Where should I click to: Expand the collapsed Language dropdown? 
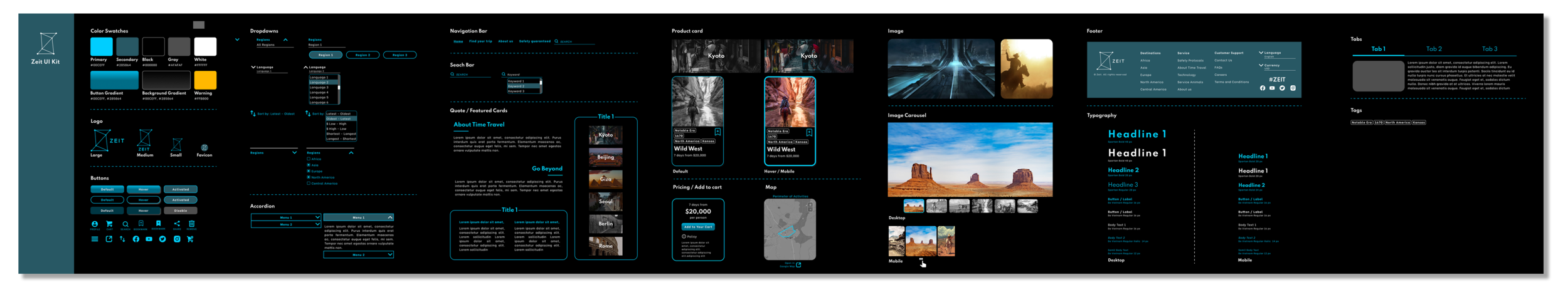pos(253,67)
